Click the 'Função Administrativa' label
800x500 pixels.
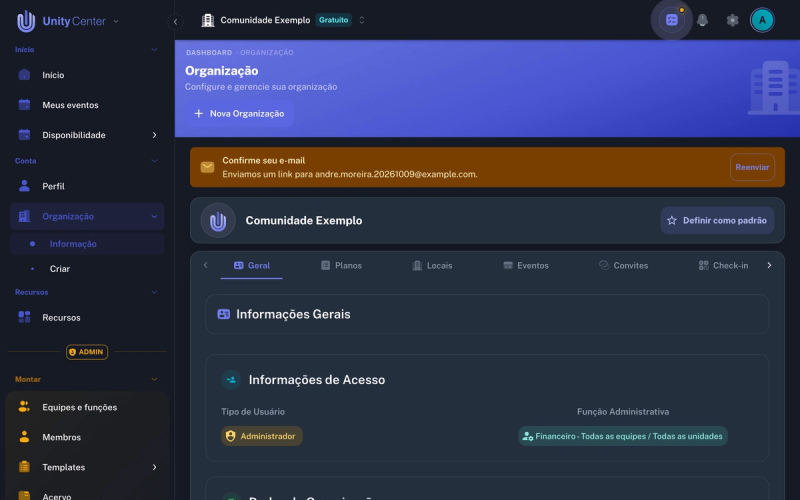pos(623,412)
